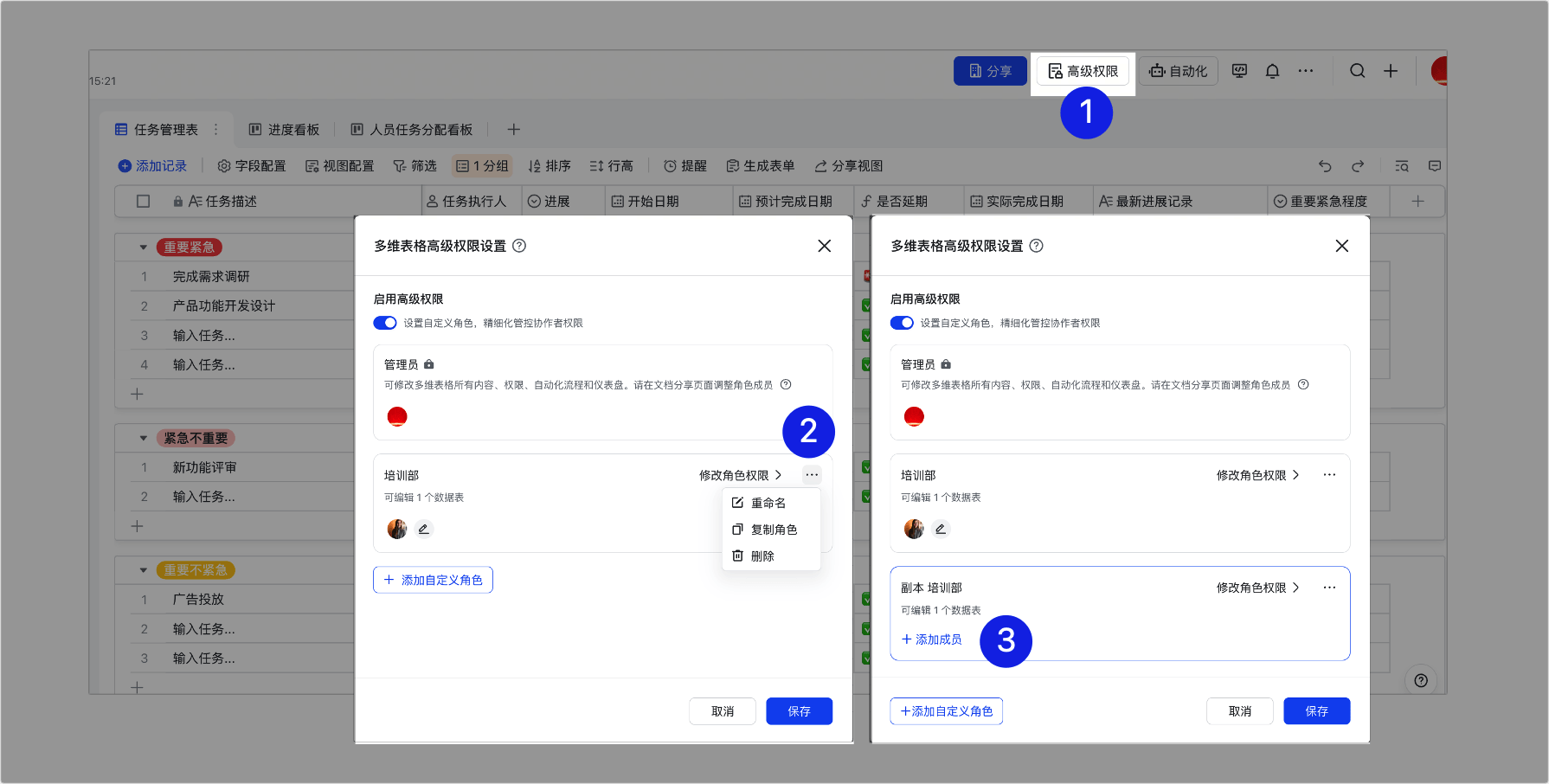Check the select-all checkbox in the table header
The width and height of the screenshot is (1549, 784).
click(143, 200)
